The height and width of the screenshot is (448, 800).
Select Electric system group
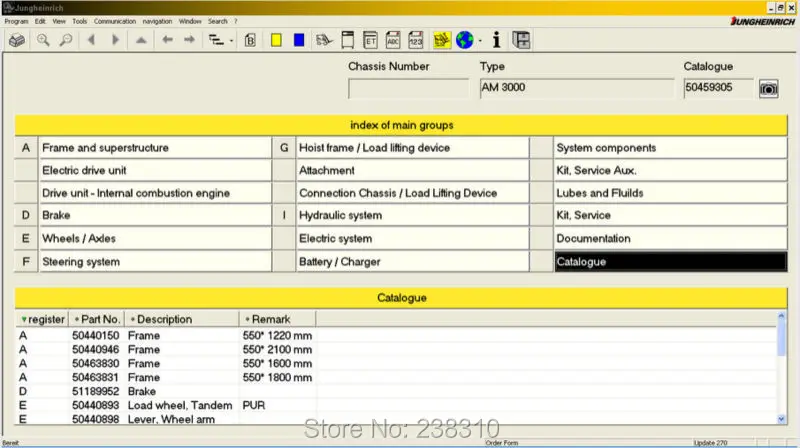point(412,238)
